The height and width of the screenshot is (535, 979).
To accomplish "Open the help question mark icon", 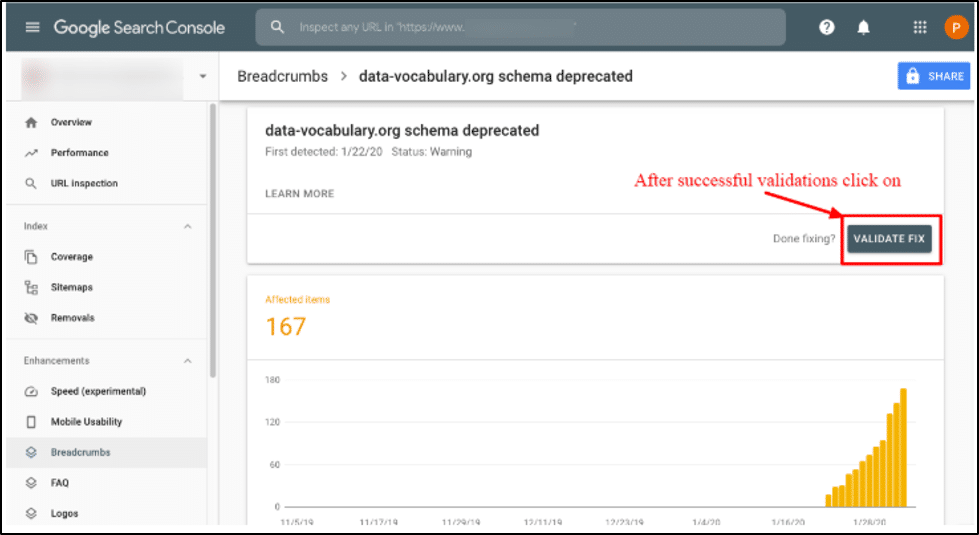I will [827, 27].
